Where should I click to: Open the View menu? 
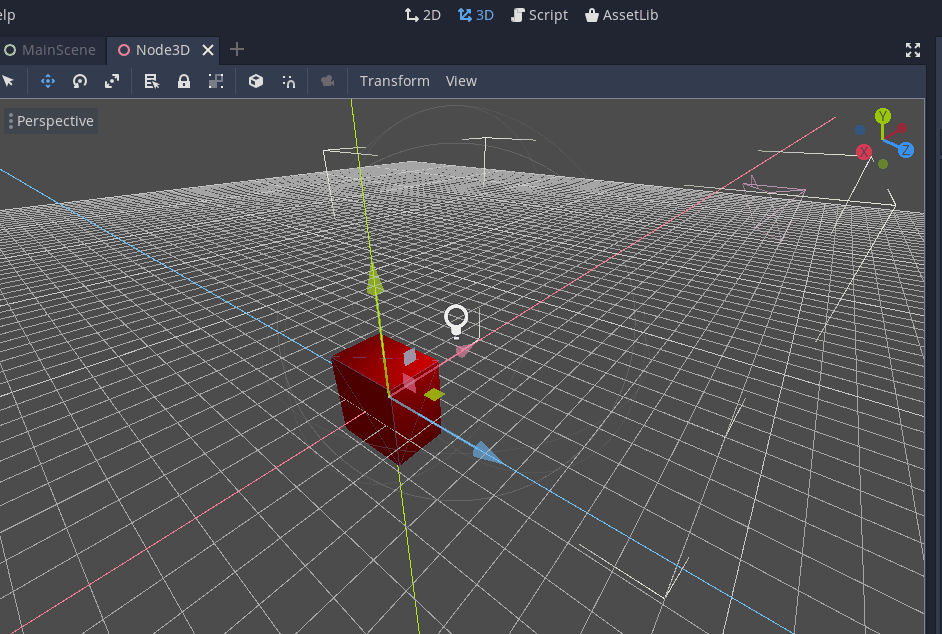[x=461, y=81]
